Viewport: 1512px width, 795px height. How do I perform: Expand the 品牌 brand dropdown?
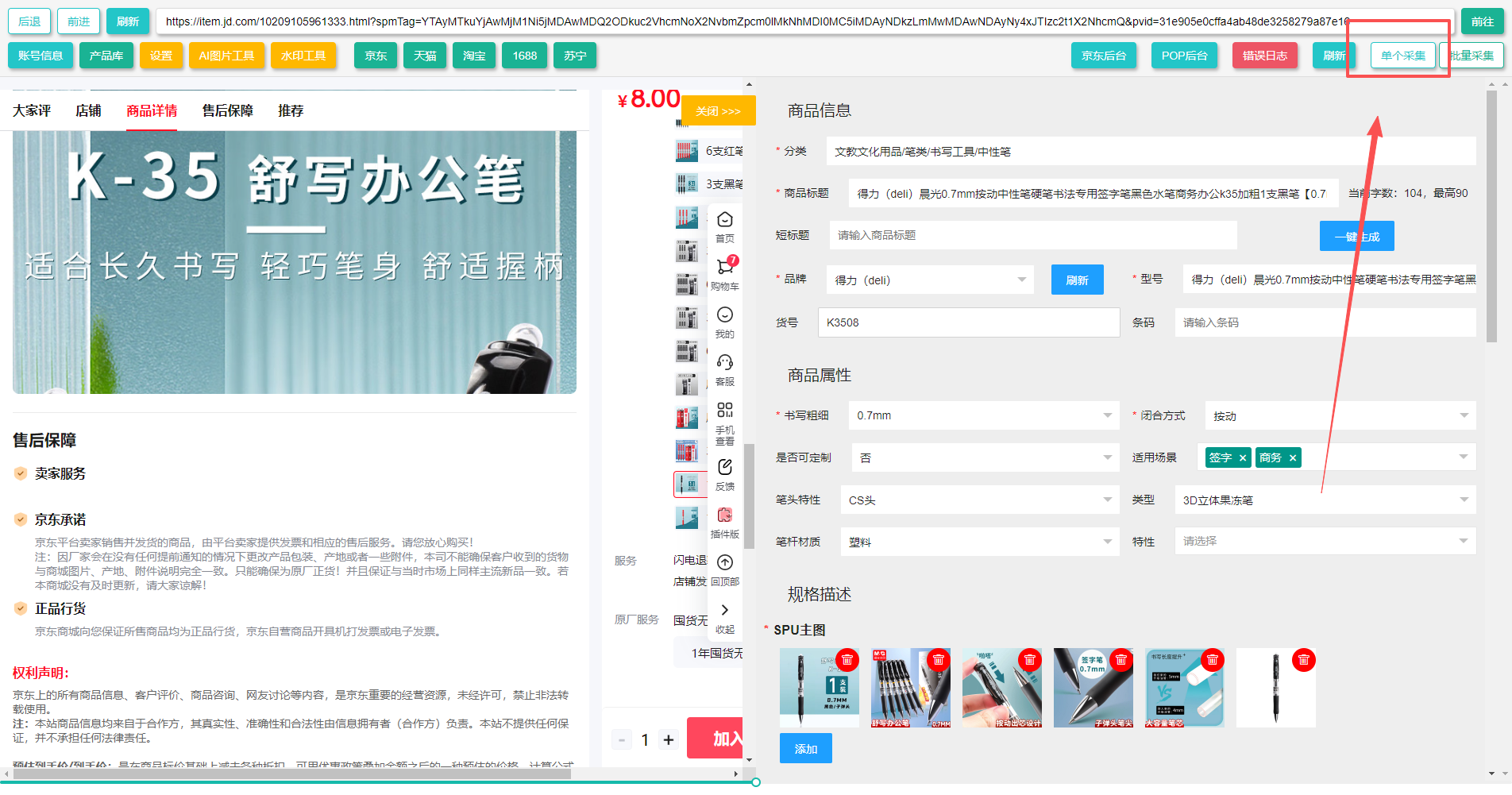click(x=930, y=280)
